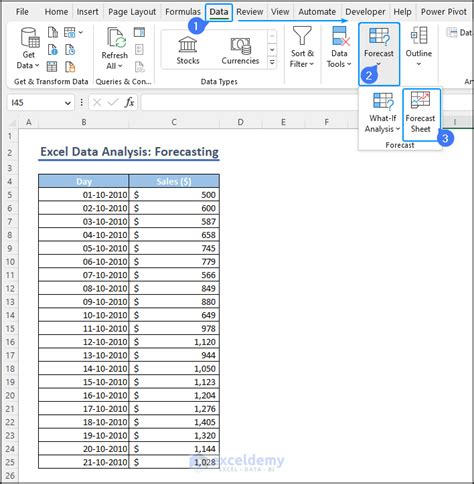Switch to the Page Layout tab
This screenshot has height=484, width=474.
(x=132, y=12)
